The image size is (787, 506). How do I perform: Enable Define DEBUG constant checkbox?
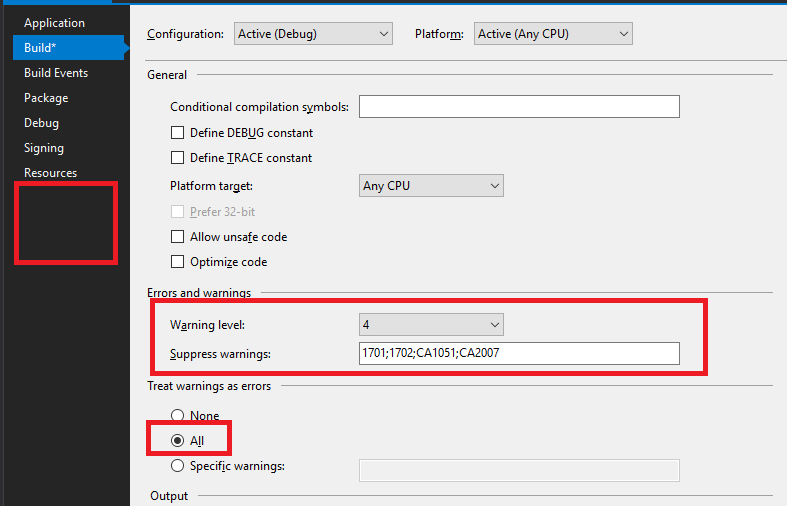(178, 133)
